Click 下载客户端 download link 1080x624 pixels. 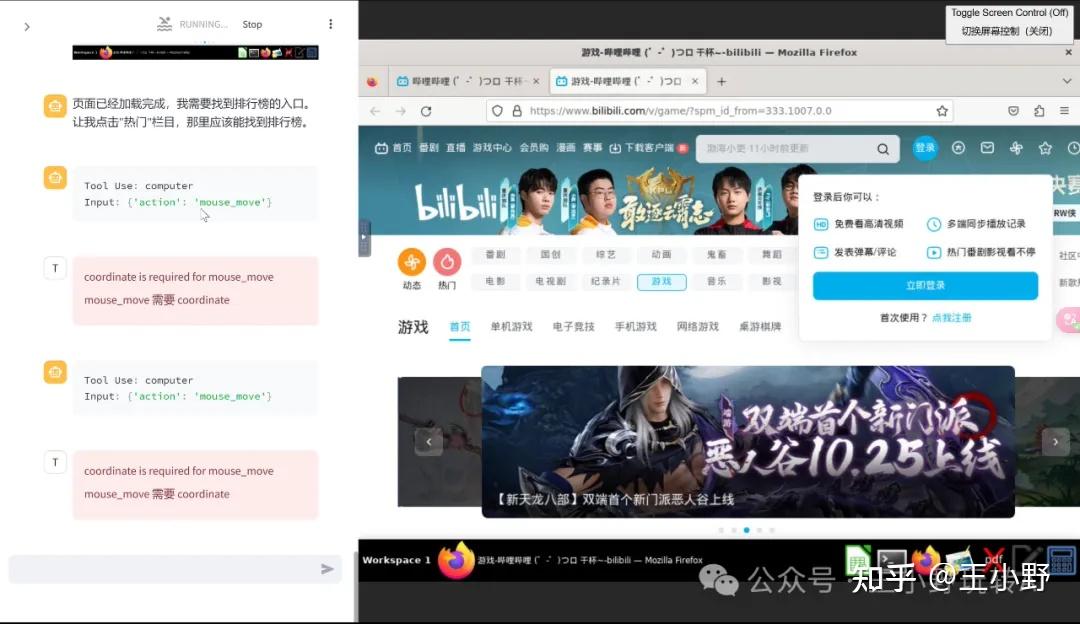(648, 148)
